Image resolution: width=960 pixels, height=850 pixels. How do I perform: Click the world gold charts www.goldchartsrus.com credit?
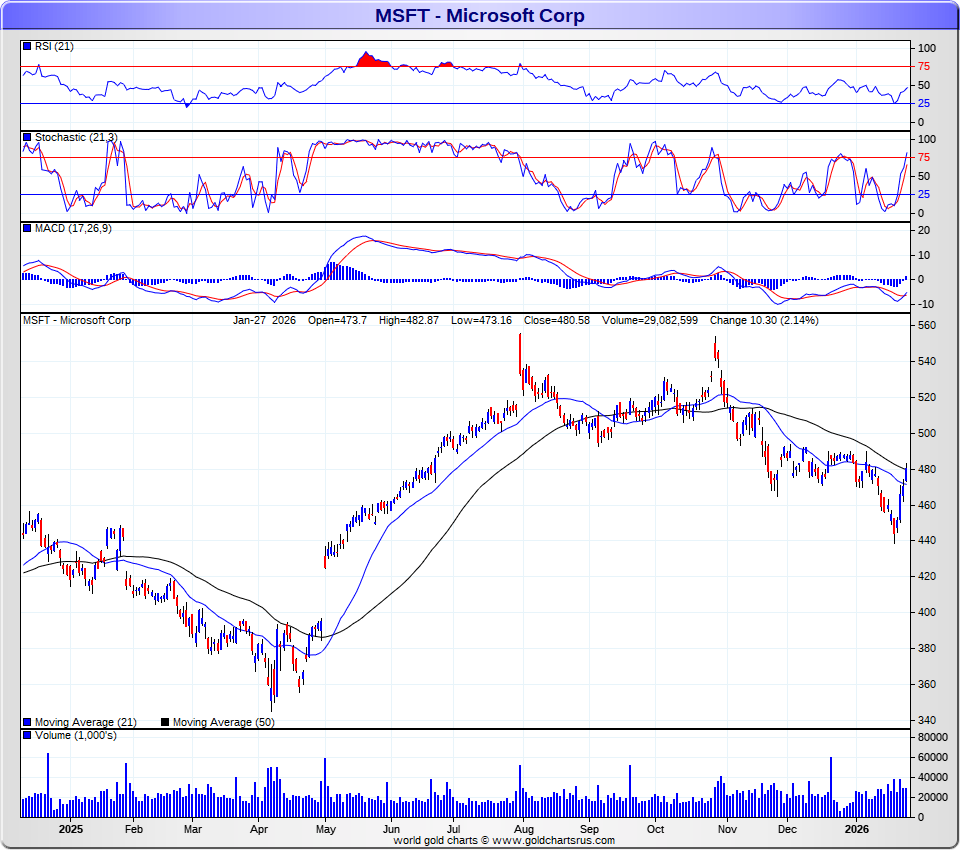[504, 840]
